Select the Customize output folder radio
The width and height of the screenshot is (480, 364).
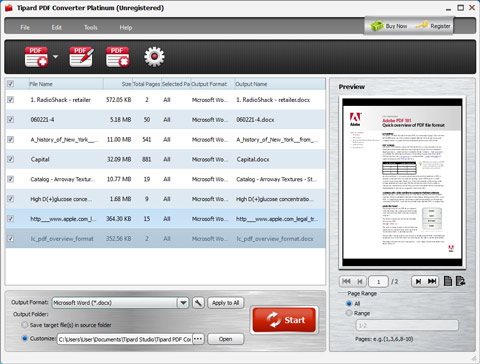tap(25, 338)
